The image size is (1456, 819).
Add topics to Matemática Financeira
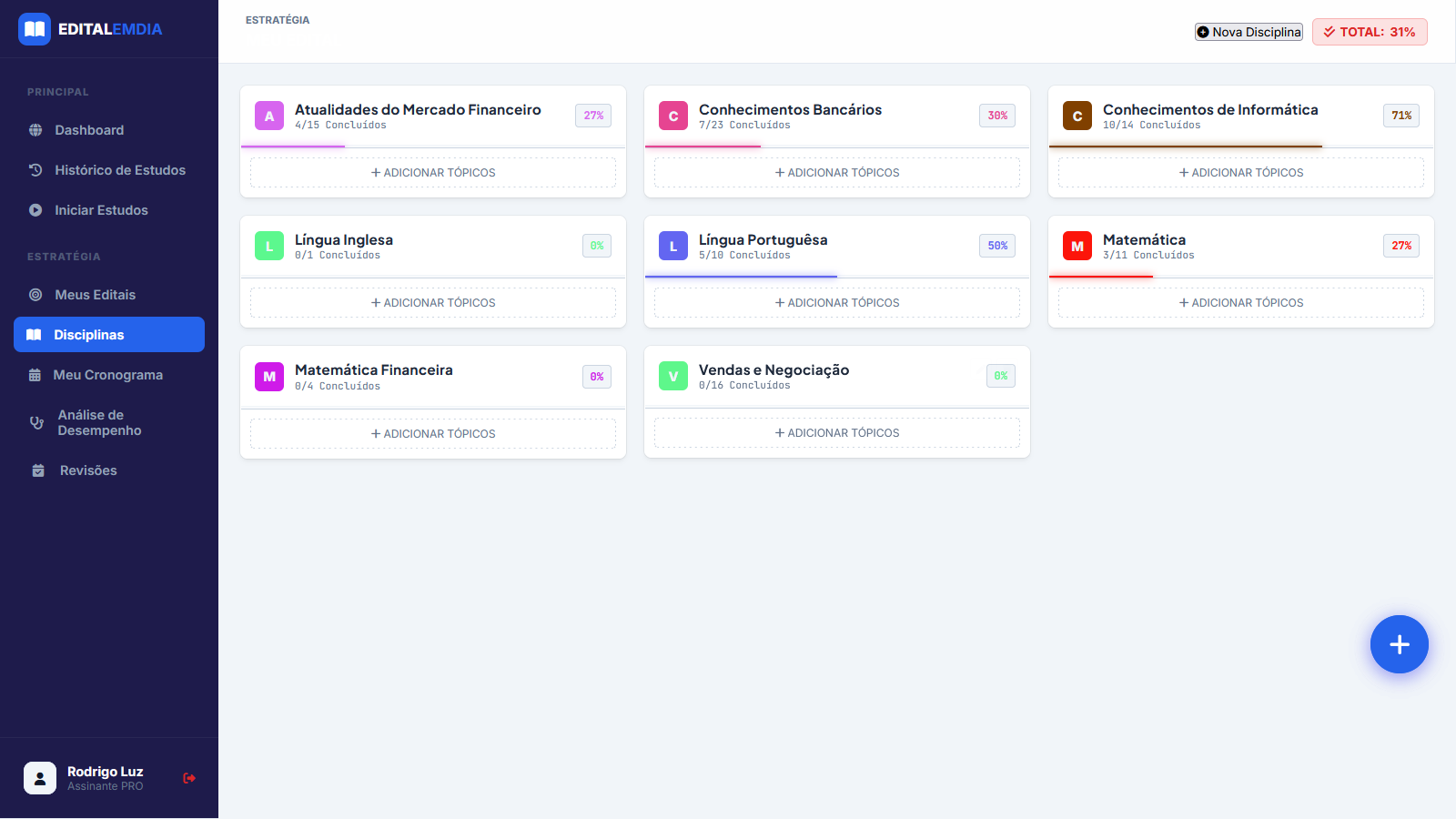click(432, 434)
